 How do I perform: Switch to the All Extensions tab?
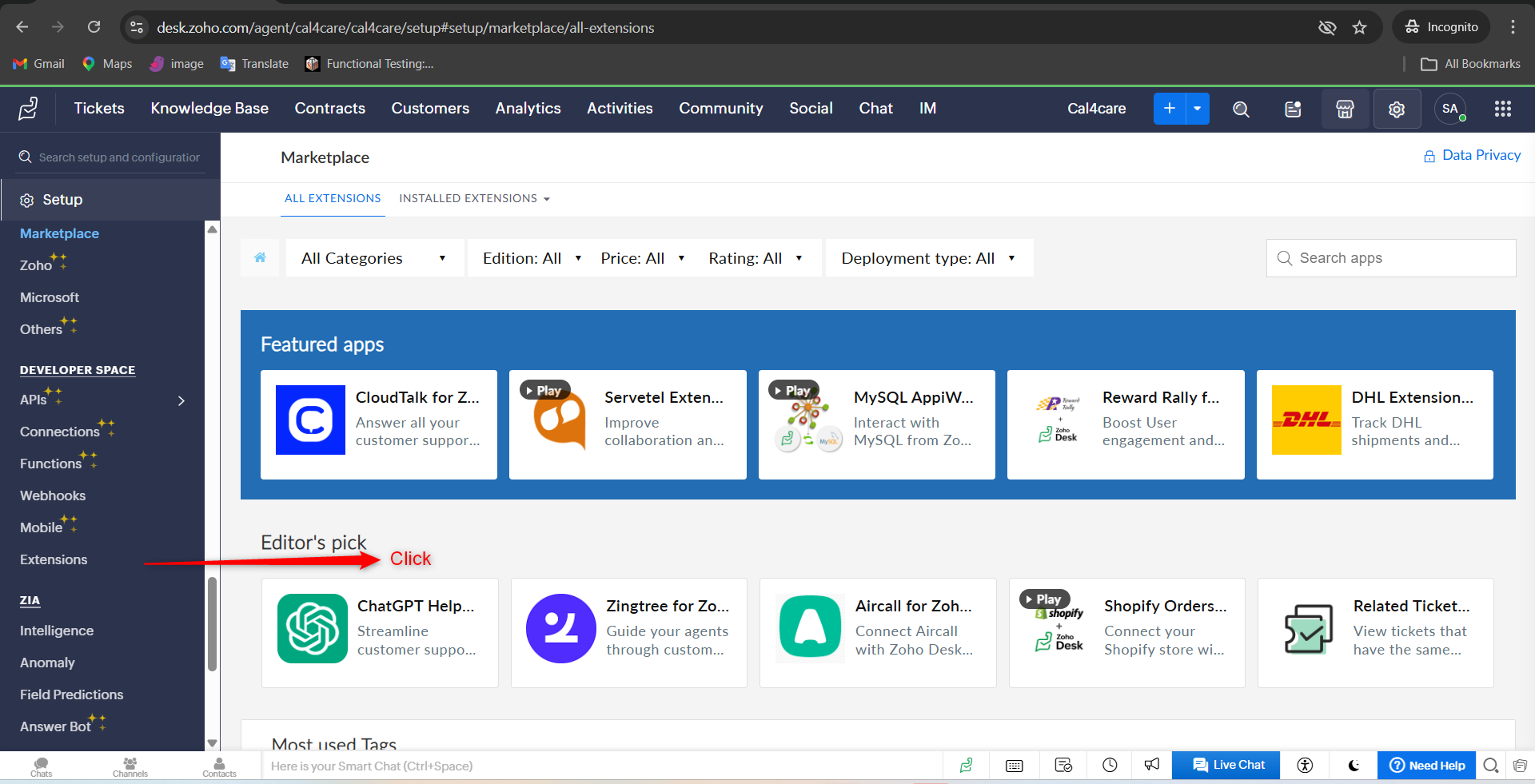(x=333, y=198)
